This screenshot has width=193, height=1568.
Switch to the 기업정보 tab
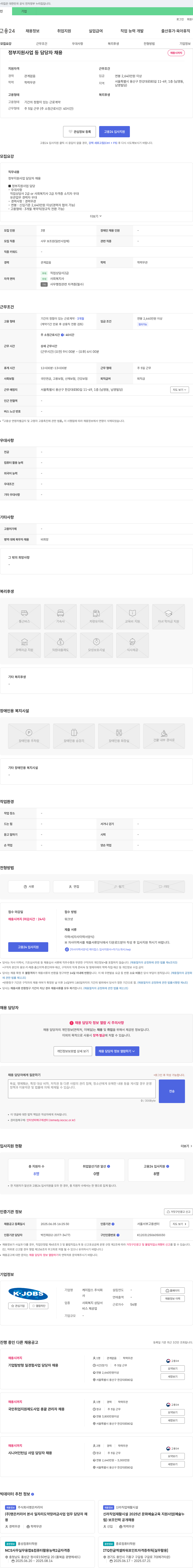185,44
